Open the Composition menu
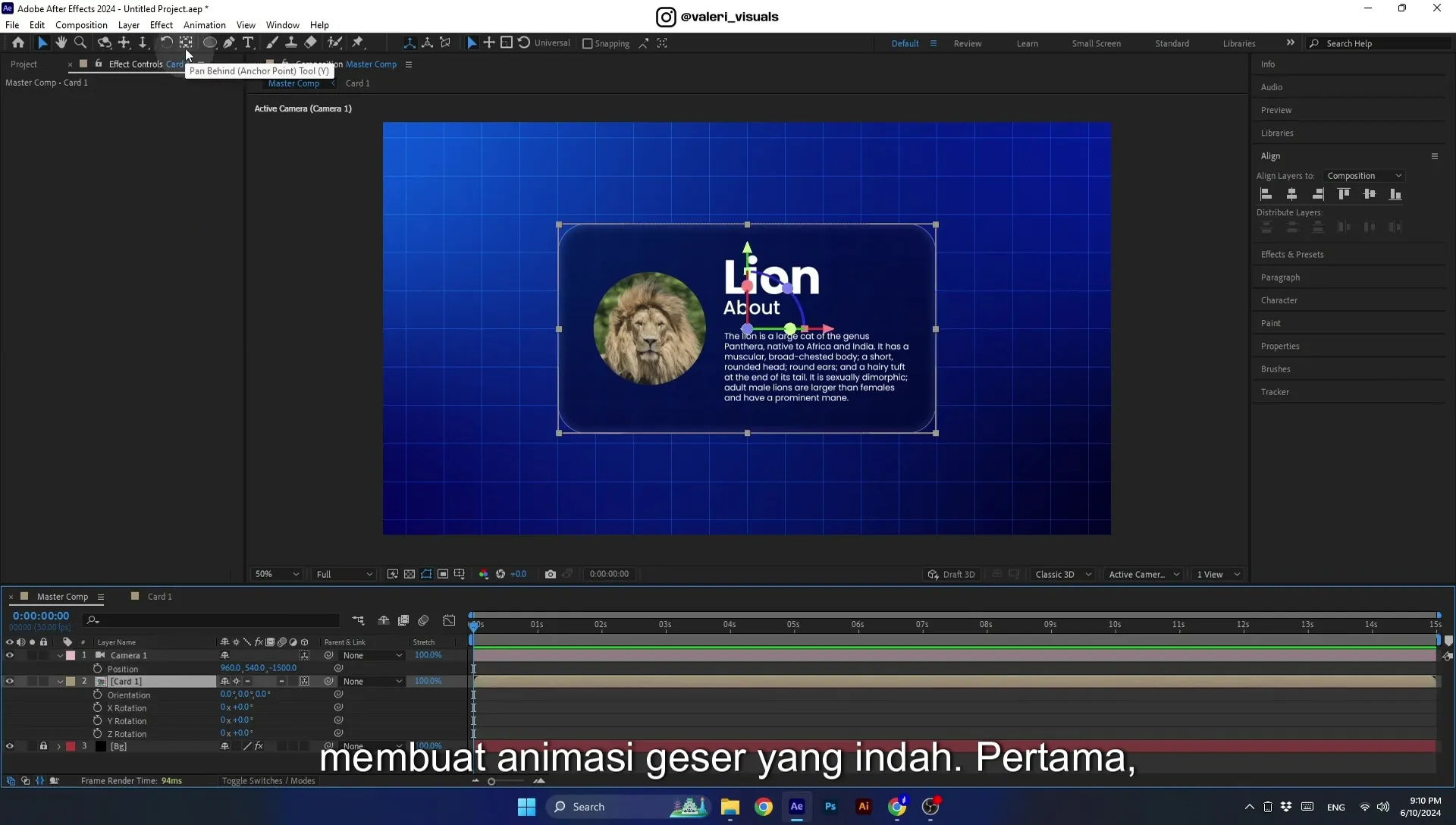This screenshot has height=825, width=1456. click(81, 25)
